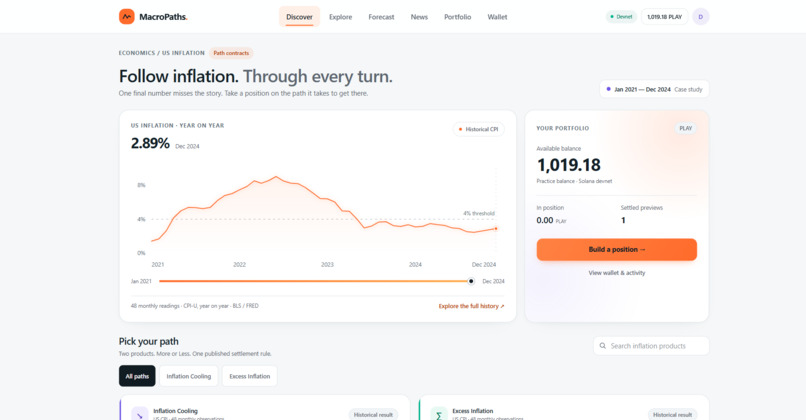806x420 pixels.
Task: Click the MacroPaths brand name
Action: [163, 17]
